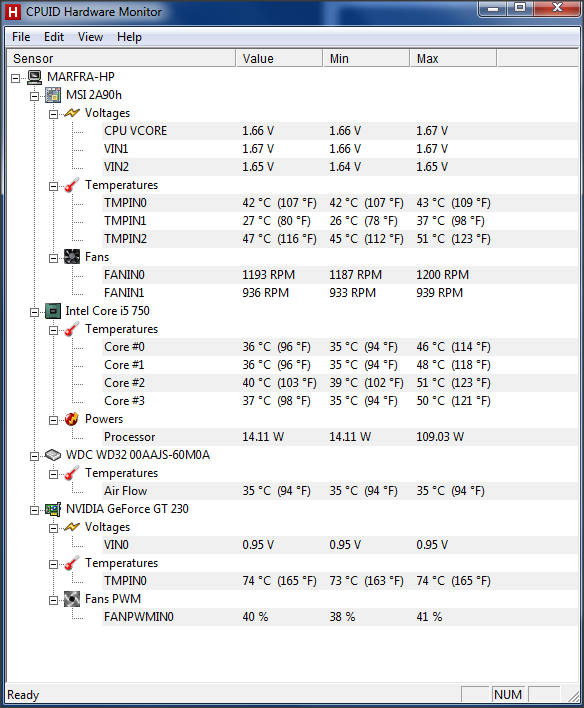Collapse the motherboard Voltages section
This screenshot has height=708, width=584.
[53, 114]
